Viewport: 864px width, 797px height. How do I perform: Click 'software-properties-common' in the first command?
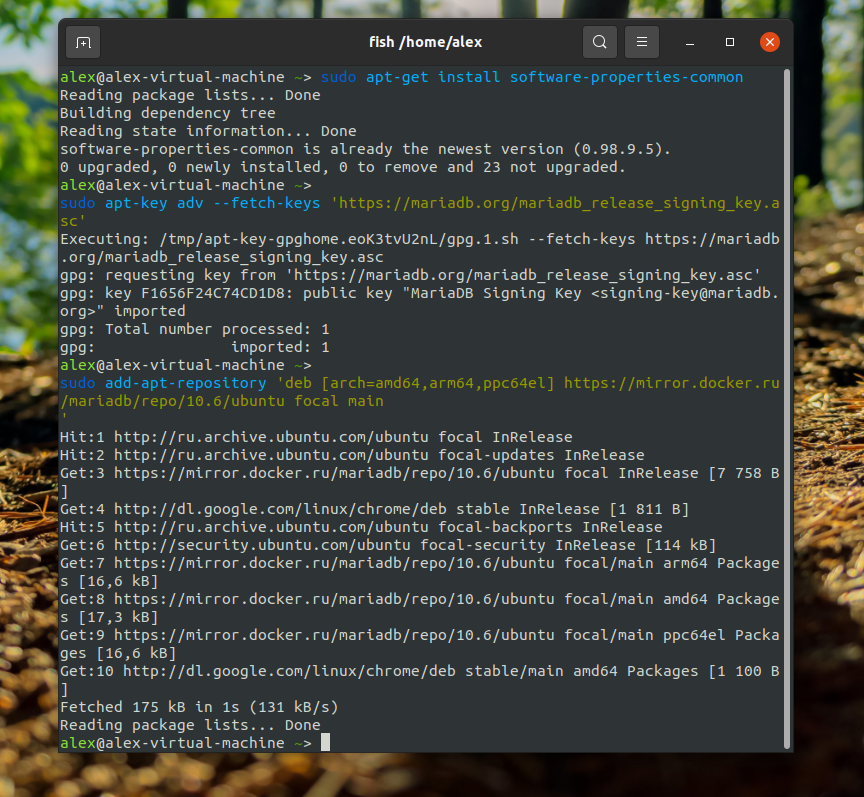(x=626, y=77)
